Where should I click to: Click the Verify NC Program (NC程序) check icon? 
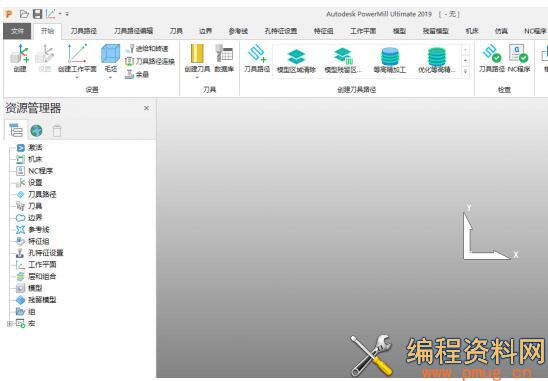coord(519,53)
